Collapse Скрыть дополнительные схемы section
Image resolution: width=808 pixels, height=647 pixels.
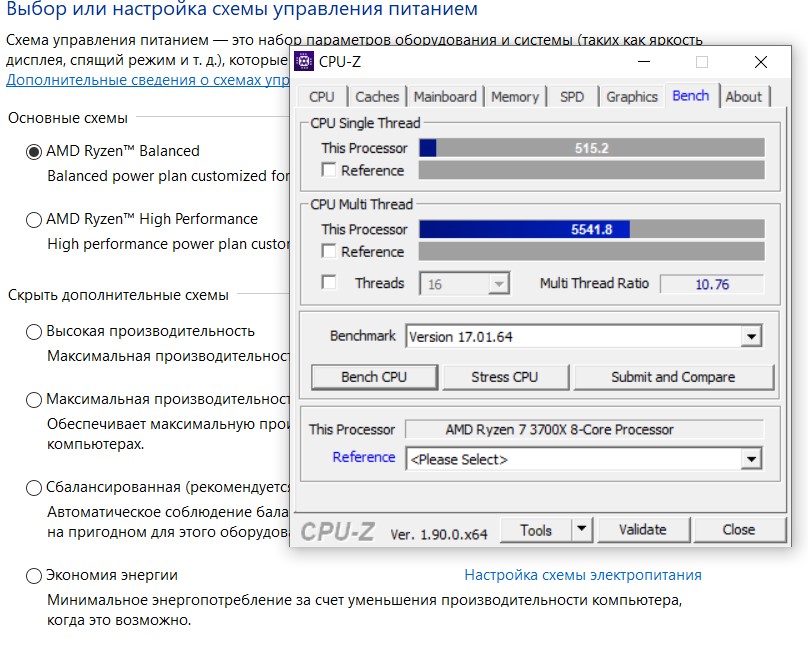[x=118, y=295]
